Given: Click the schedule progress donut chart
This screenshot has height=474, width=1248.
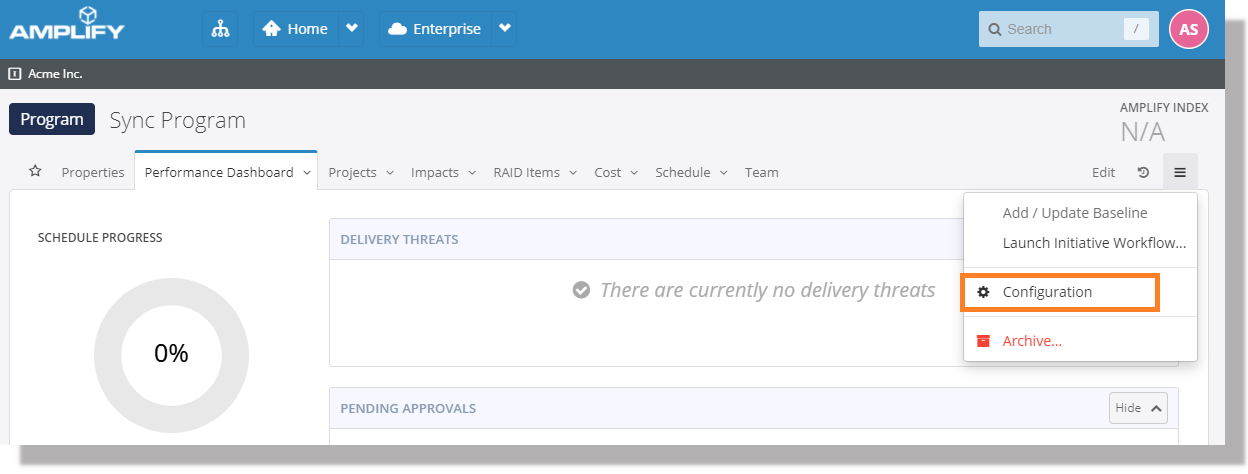Looking at the screenshot, I should (x=171, y=353).
